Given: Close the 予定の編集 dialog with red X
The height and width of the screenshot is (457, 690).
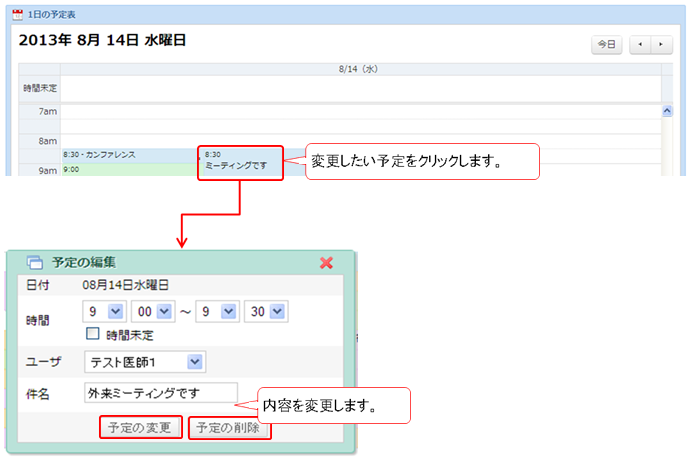Looking at the screenshot, I should click(x=326, y=262).
